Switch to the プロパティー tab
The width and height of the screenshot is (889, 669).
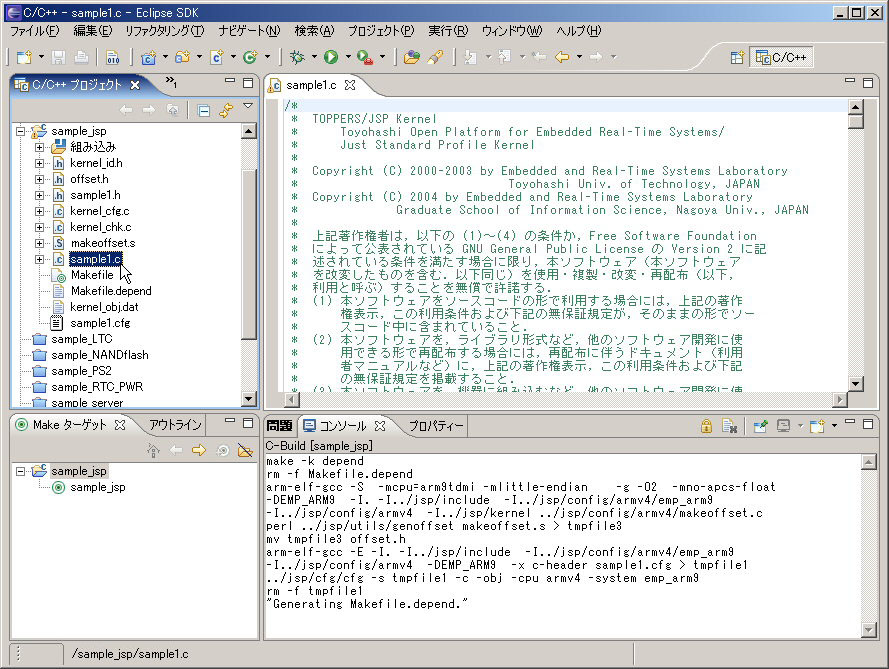point(436,426)
